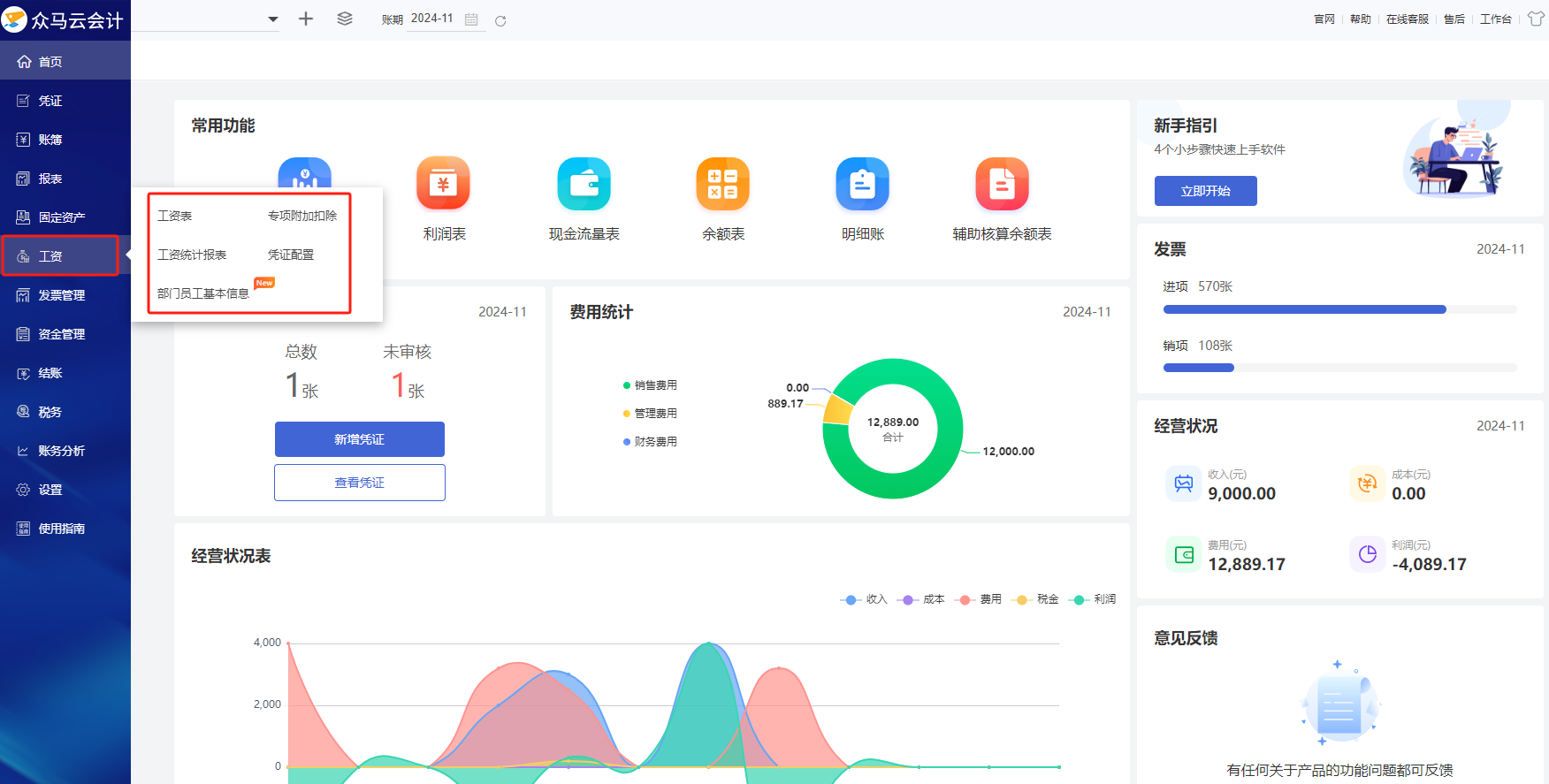
Task: Click the layers stack icon in top bar
Action: 345,19
